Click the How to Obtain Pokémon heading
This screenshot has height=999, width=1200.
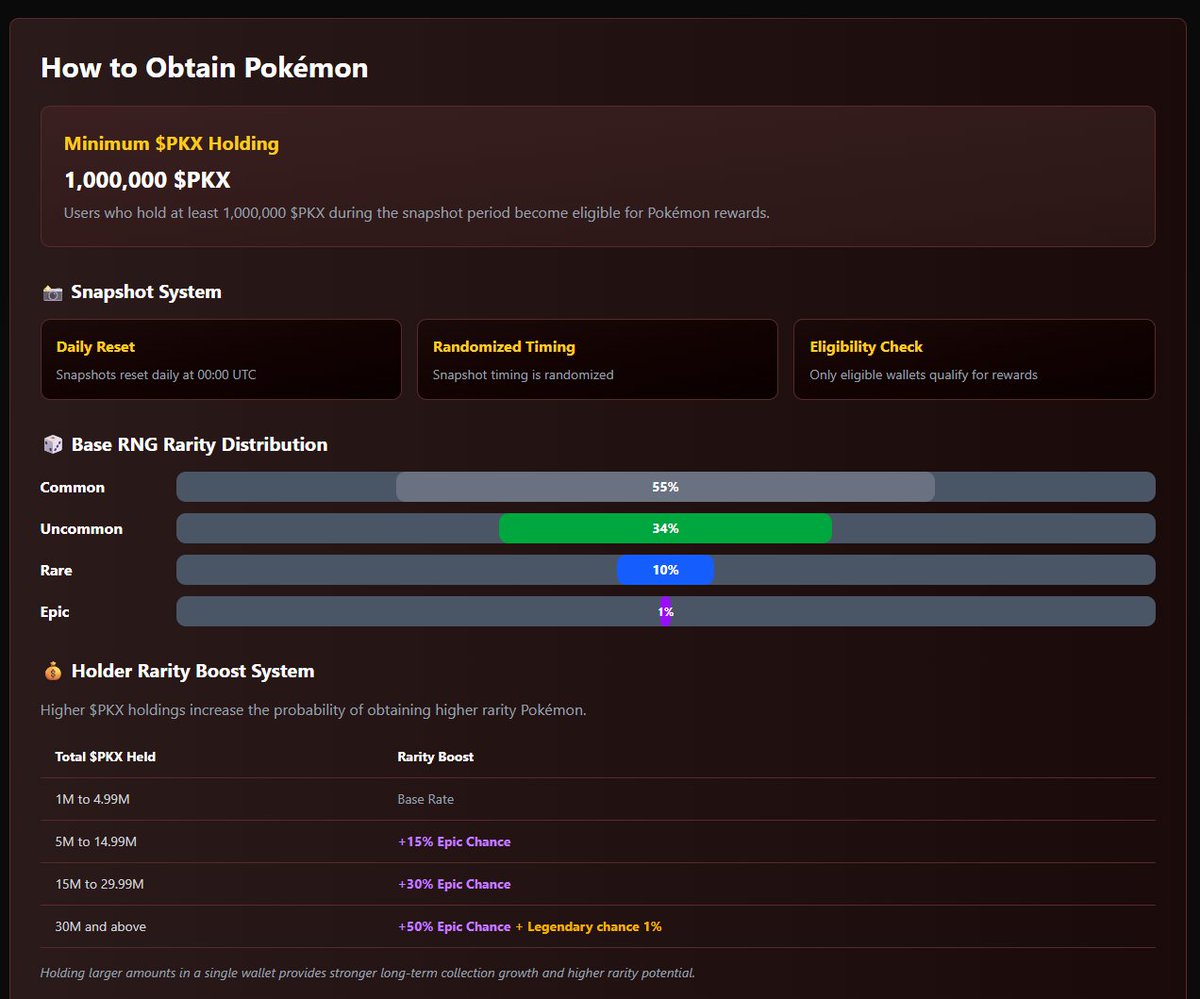204,68
